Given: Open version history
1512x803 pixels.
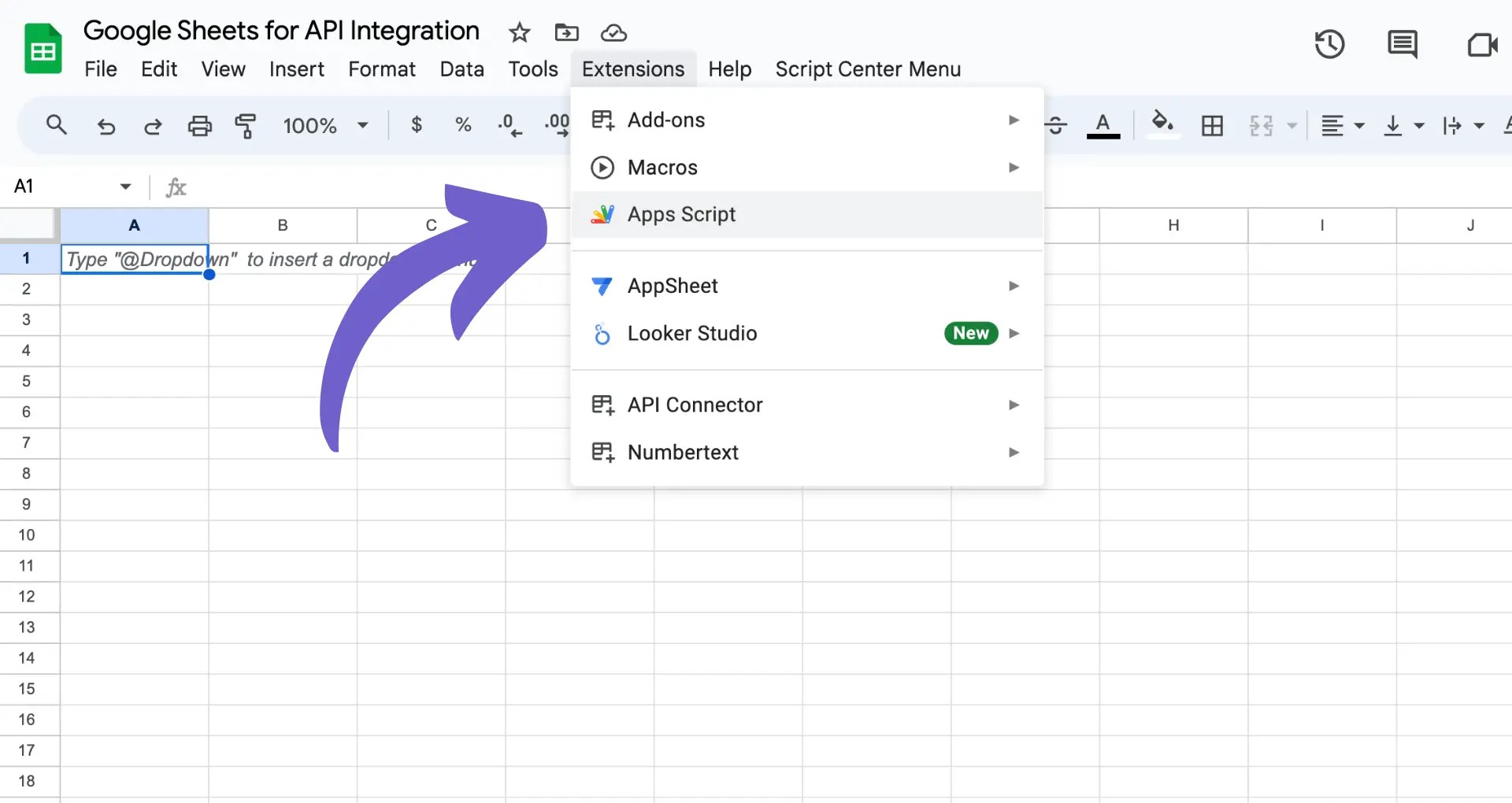Looking at the screenshot, I should coord(1331,45).
